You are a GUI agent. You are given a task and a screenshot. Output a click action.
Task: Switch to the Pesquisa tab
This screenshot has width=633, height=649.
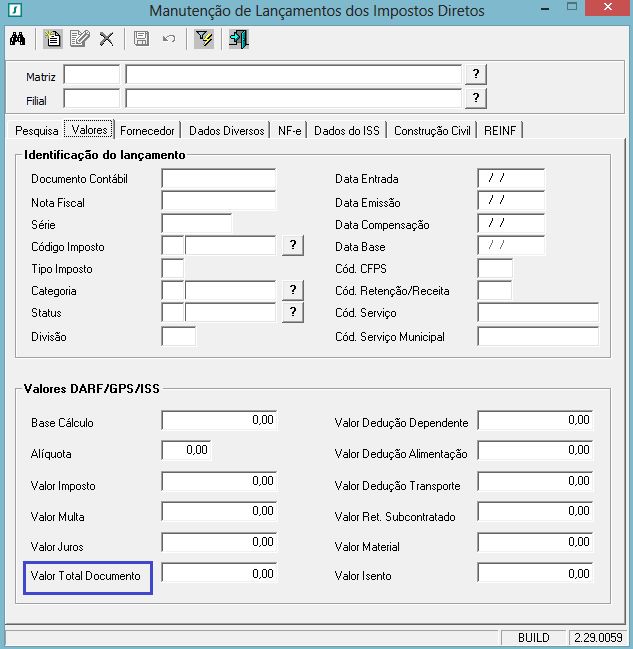point(36,130)
